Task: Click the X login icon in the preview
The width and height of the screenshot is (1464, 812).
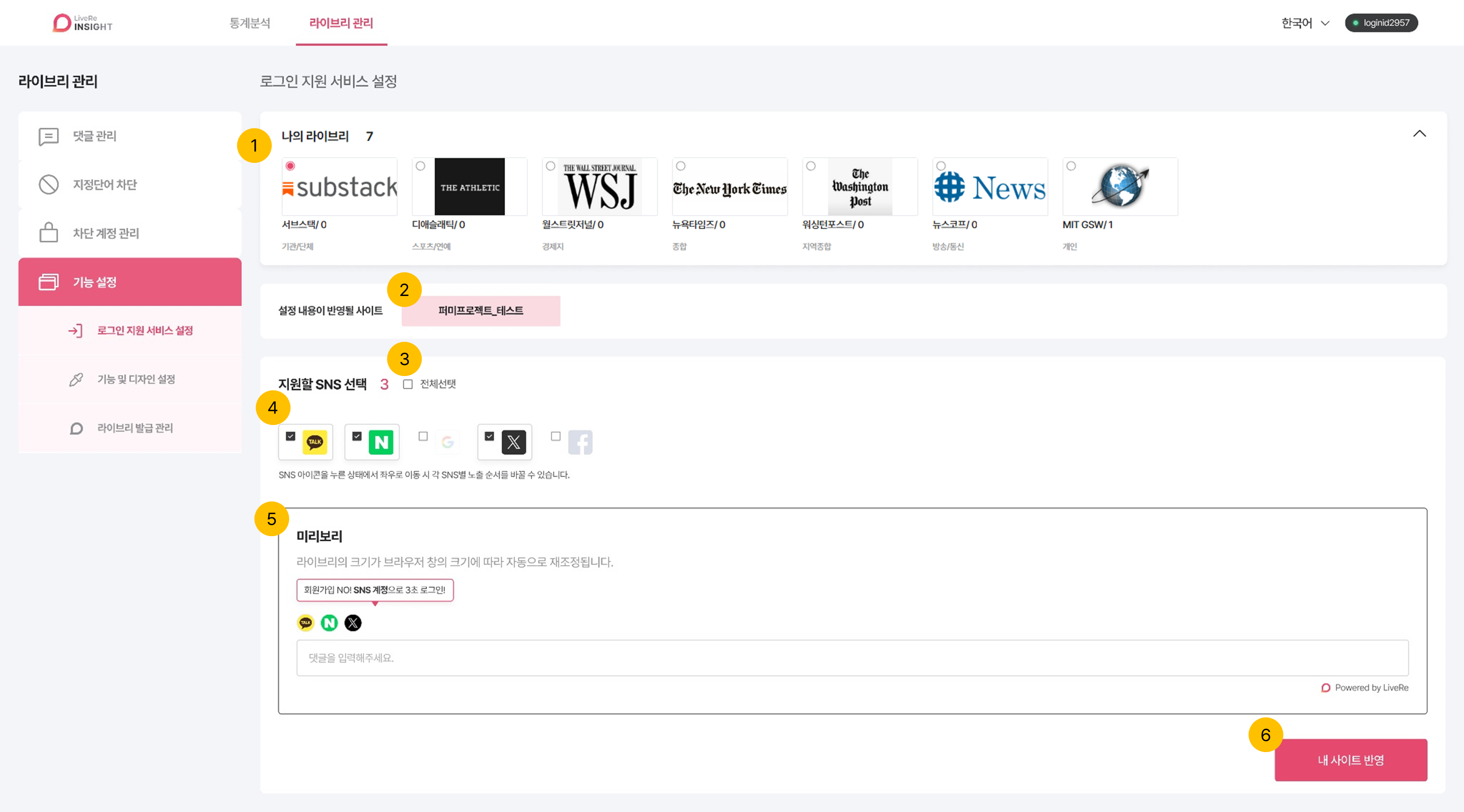Action: tap(353, 623)
